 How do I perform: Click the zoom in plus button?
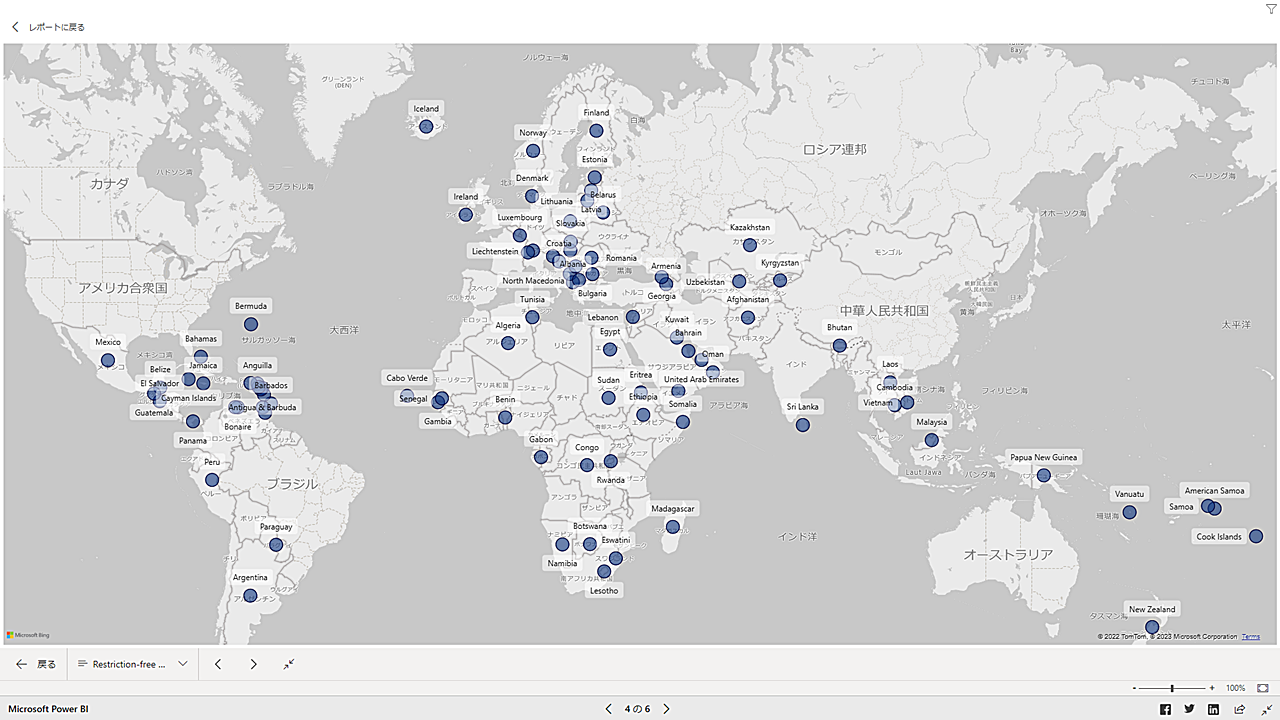(x=1212, y=688)
